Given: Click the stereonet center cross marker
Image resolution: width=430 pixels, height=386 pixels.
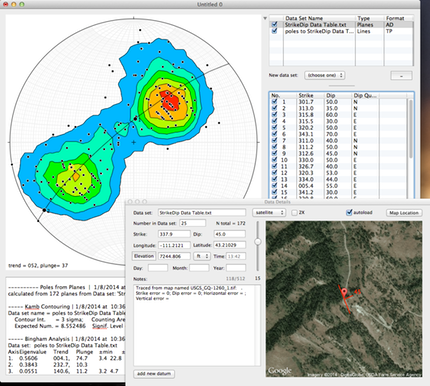Looking at the screenshot, I should pos(134,142).
